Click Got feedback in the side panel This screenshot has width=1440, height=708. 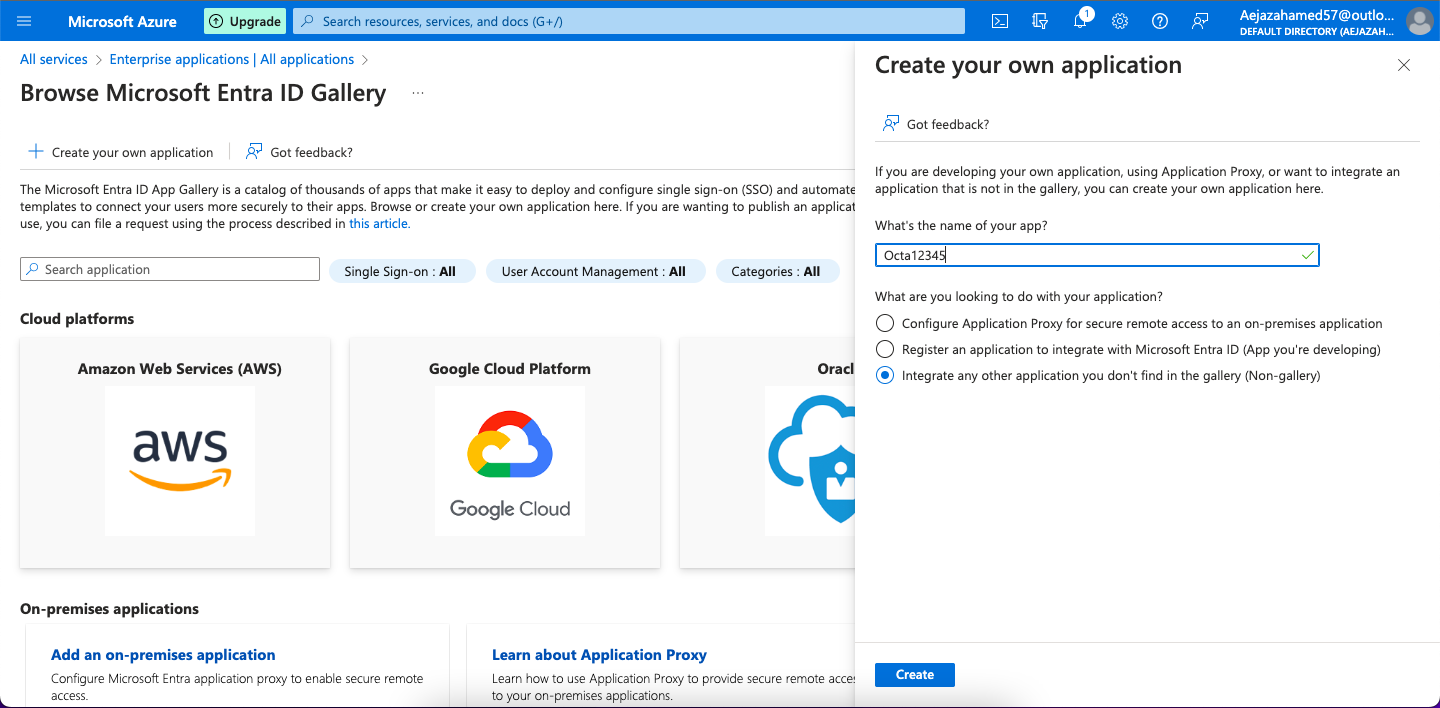(x=936, y=124)
